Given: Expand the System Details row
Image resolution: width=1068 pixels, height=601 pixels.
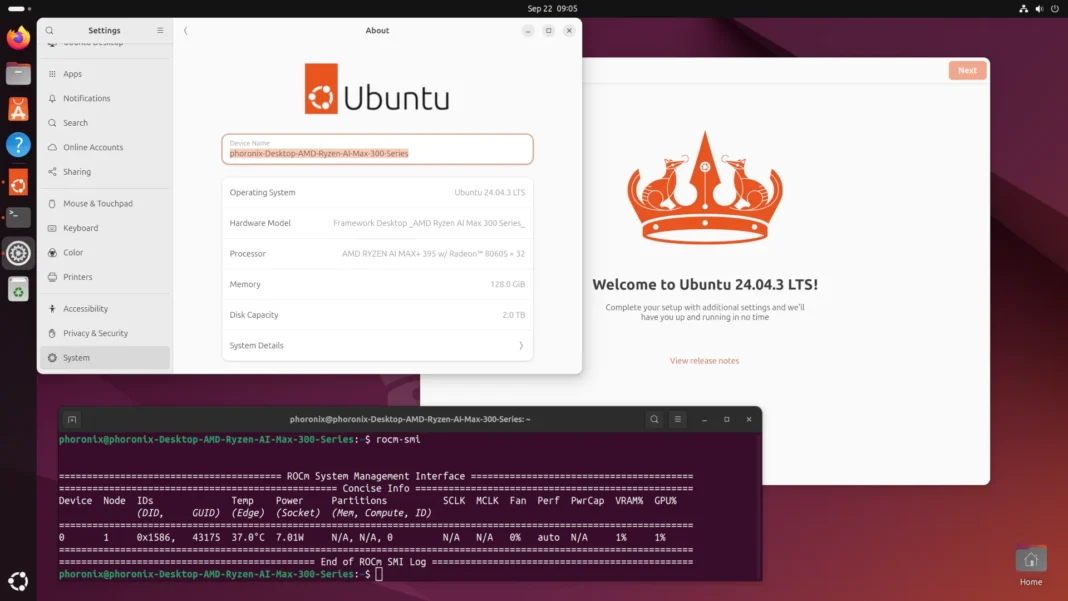Looking at the screenshot, I should [x=377, y=345].
